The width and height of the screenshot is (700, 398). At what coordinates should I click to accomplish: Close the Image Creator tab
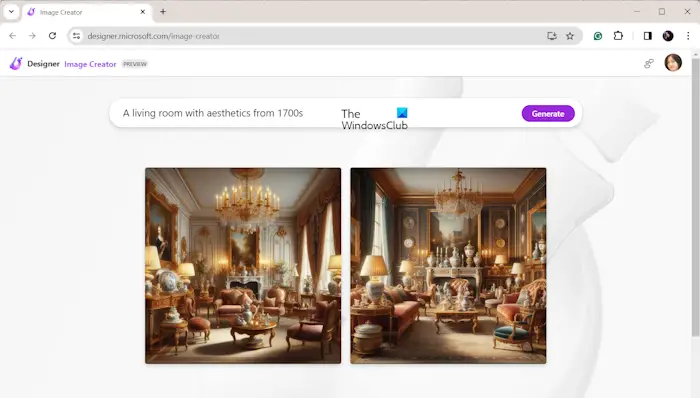[142, 12]
